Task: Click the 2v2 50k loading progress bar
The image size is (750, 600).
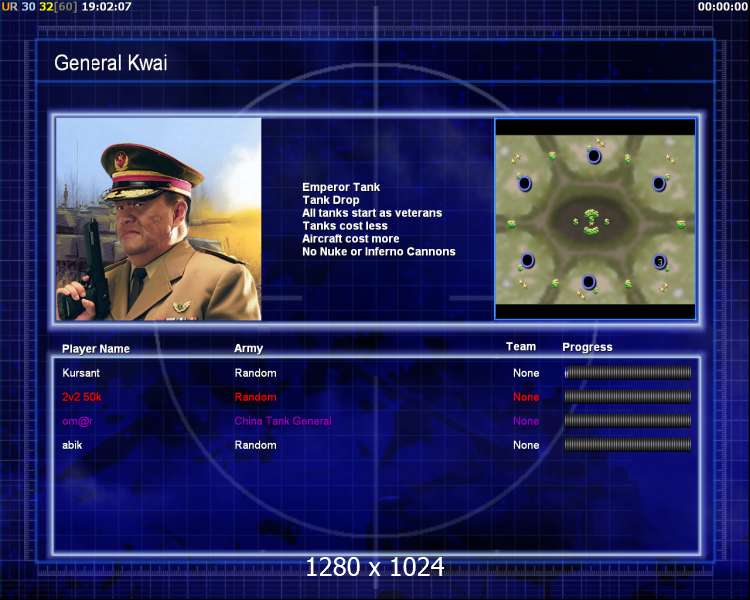Action: (x=628, y=397)
